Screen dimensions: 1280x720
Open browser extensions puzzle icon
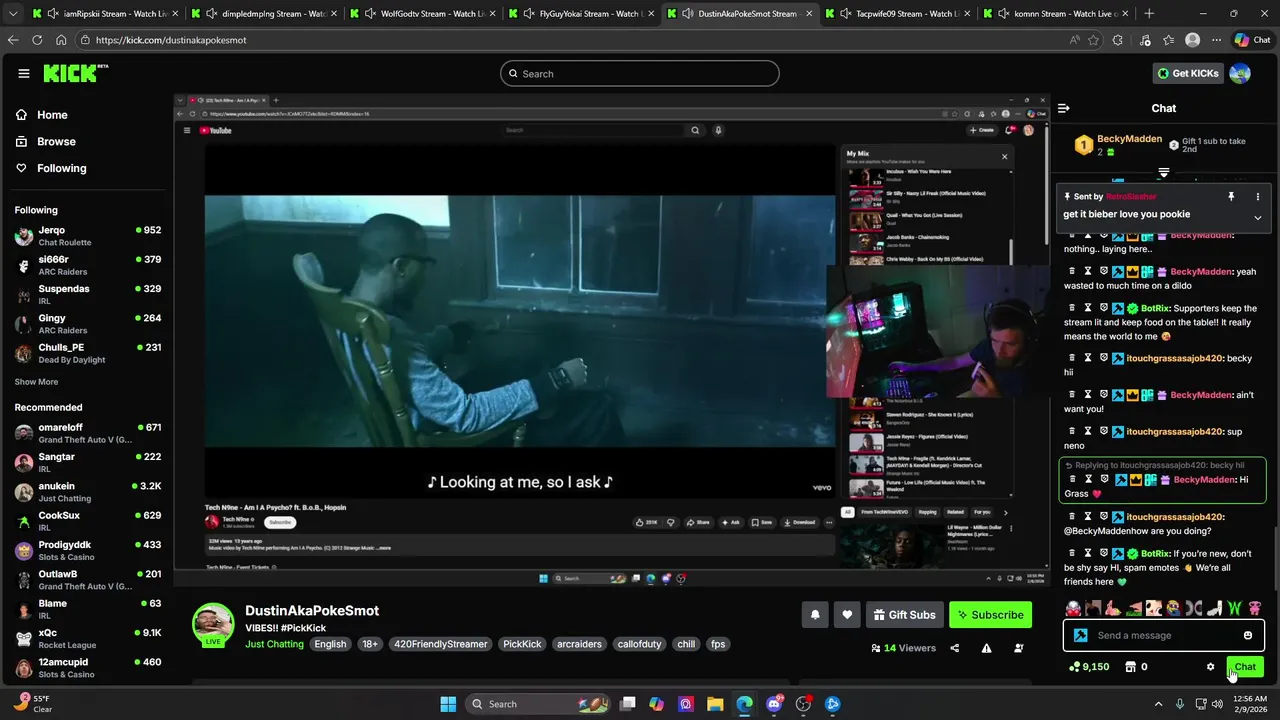1118,40
